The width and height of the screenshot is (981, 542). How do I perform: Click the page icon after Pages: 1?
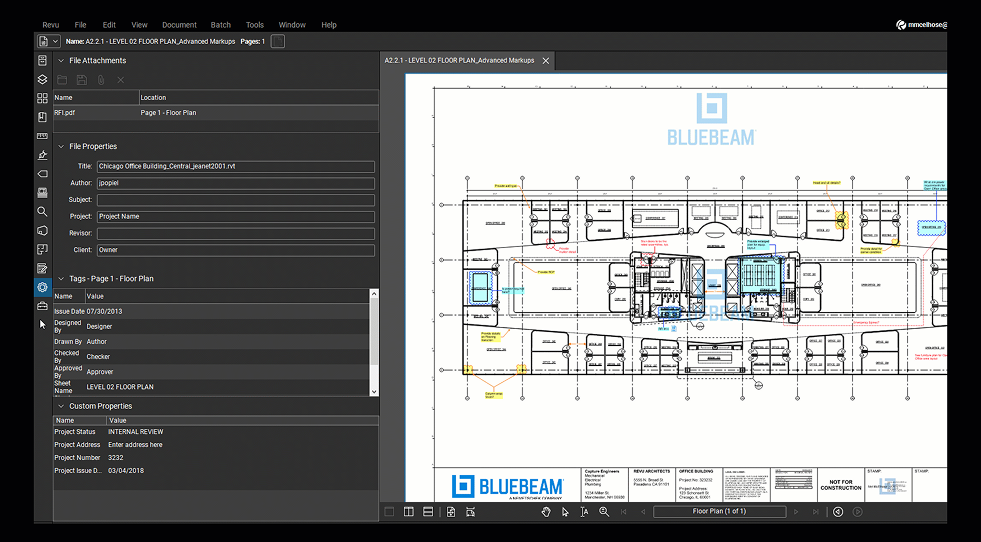(278, 41)
